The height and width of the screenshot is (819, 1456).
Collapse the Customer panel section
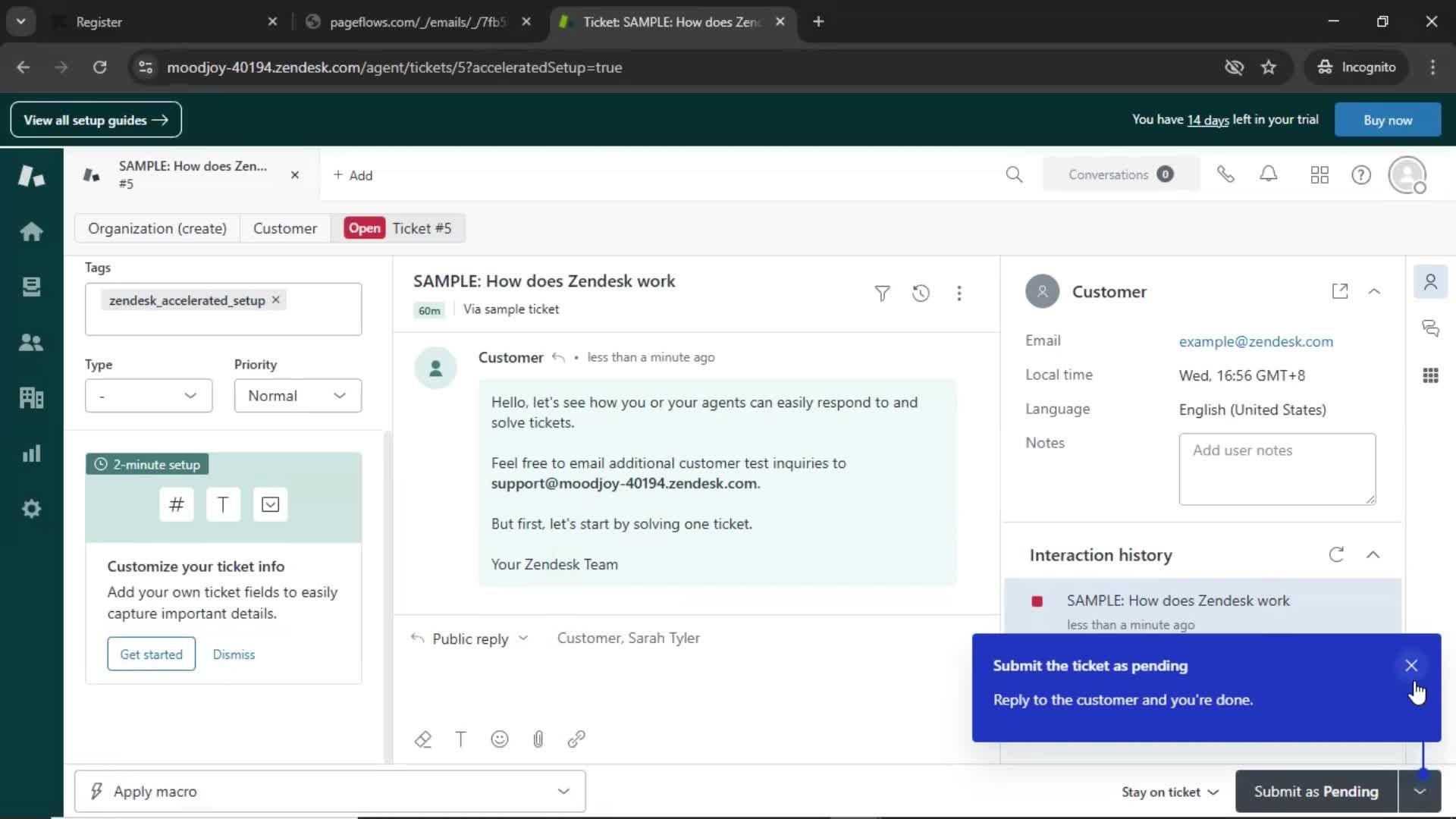(x=1374, y=291)
